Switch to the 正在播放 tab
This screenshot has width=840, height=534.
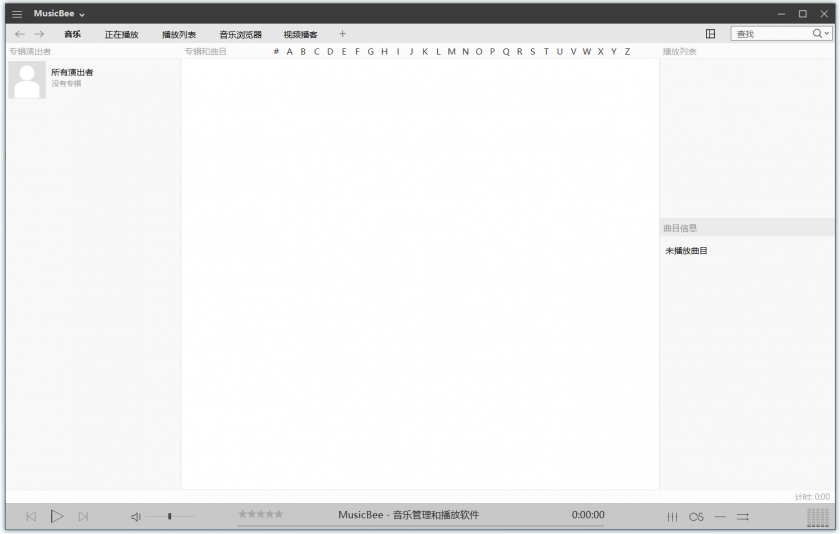coord(121,34)
